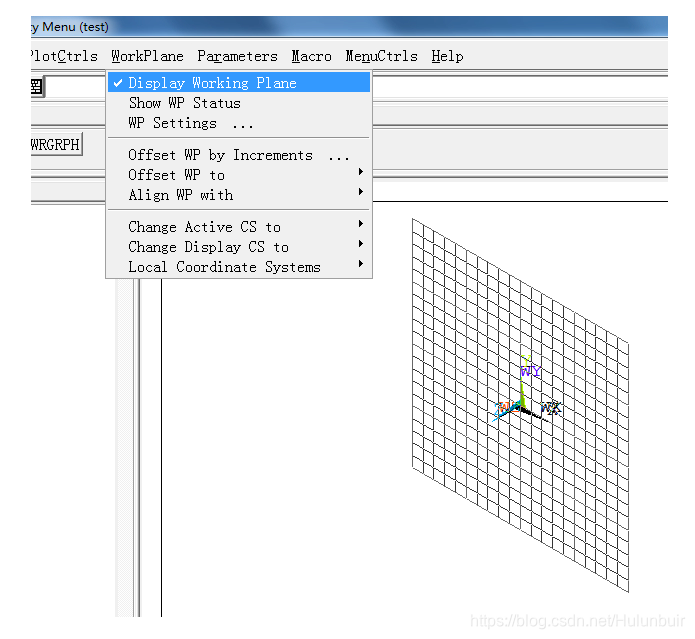Choose Offset WP by Increments
Viewport: 695px width, 639px height.
pyautogui.click(x=238, y=155)
